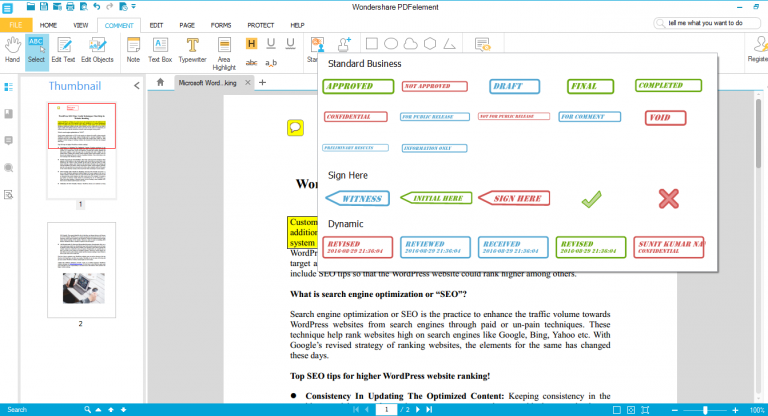Viewport: 768px width, 416px height.
Task: Insert the SIGN HERE stamp
Action: (514, 198)
